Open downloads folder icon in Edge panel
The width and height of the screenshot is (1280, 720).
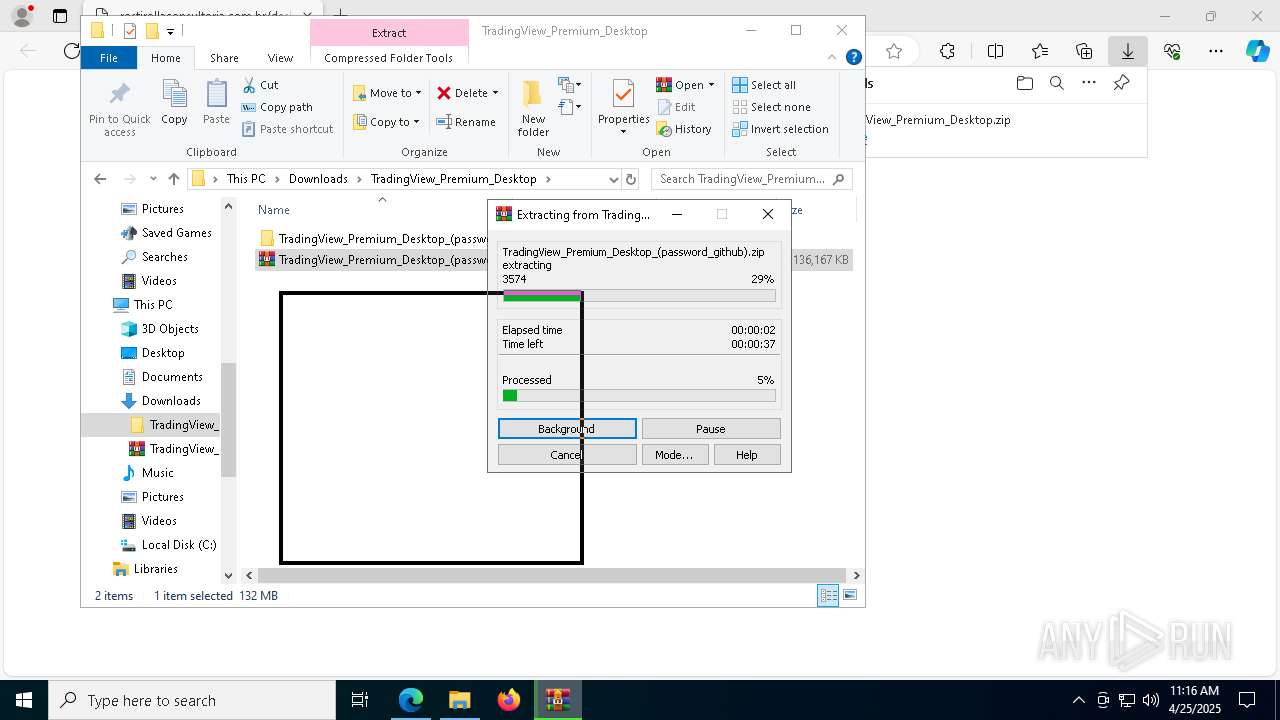tap(1025, 84)
